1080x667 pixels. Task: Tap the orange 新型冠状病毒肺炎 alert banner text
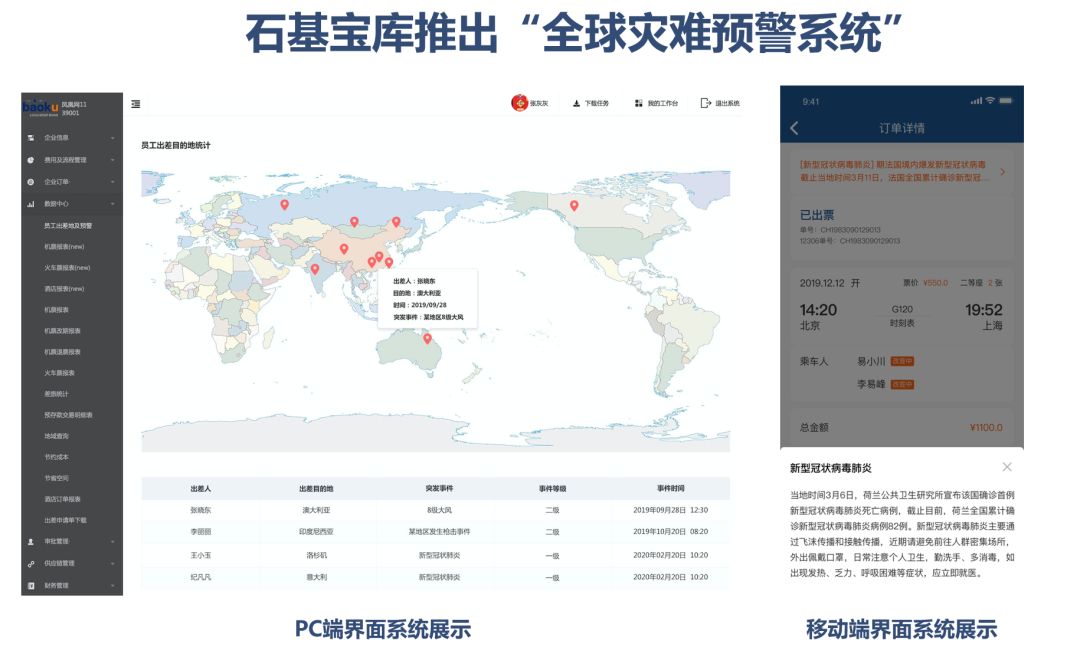point(894,172)
